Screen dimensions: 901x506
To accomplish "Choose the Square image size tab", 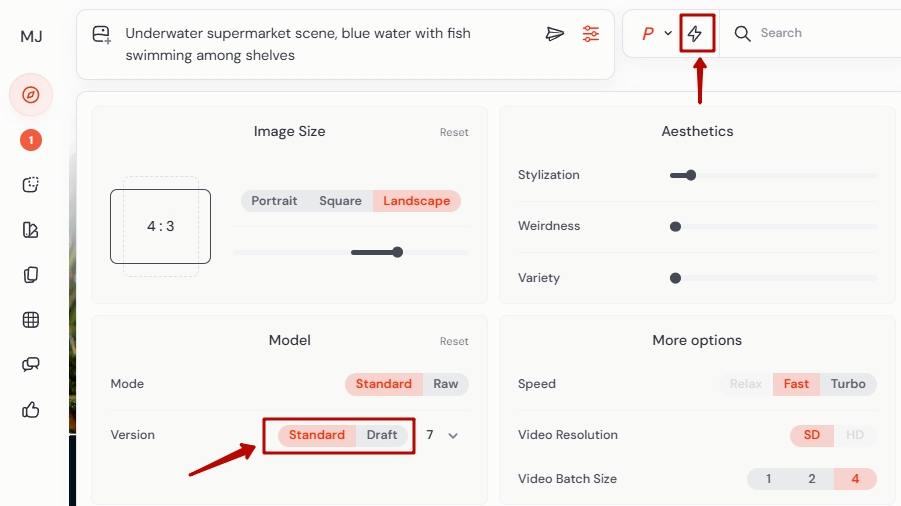I will pyautogui.click(x=340, y=201).
